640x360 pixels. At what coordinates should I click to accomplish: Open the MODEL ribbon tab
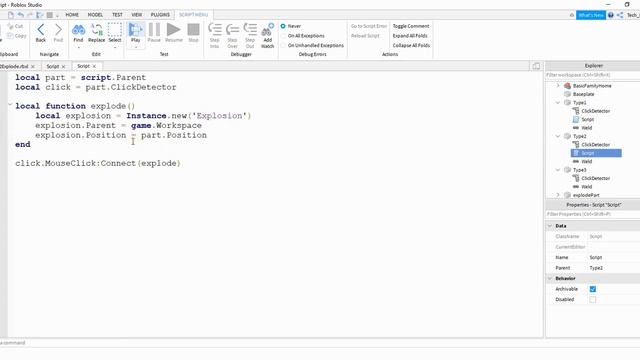(x=95, y=15)
